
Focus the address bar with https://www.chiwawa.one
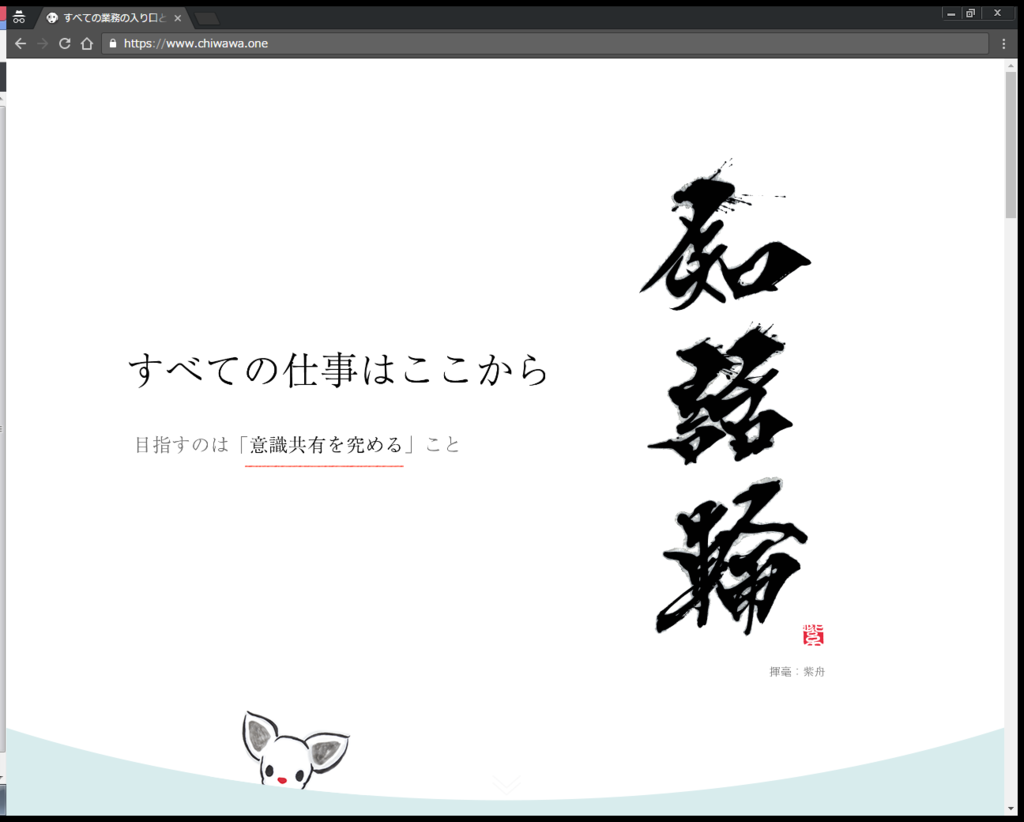pos(545,44)
